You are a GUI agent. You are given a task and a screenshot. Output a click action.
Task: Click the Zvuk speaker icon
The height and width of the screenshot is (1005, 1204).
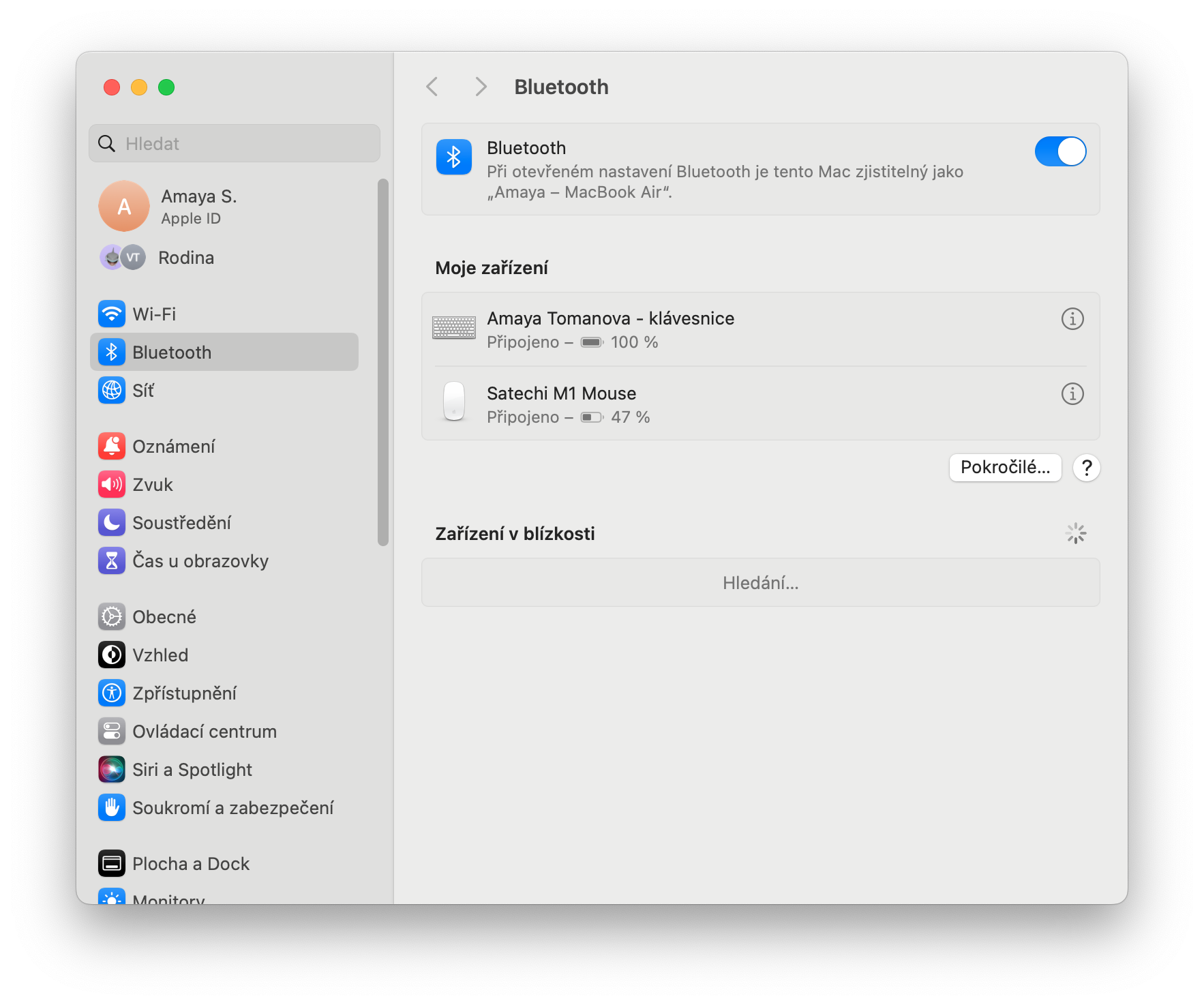(112, 485)
